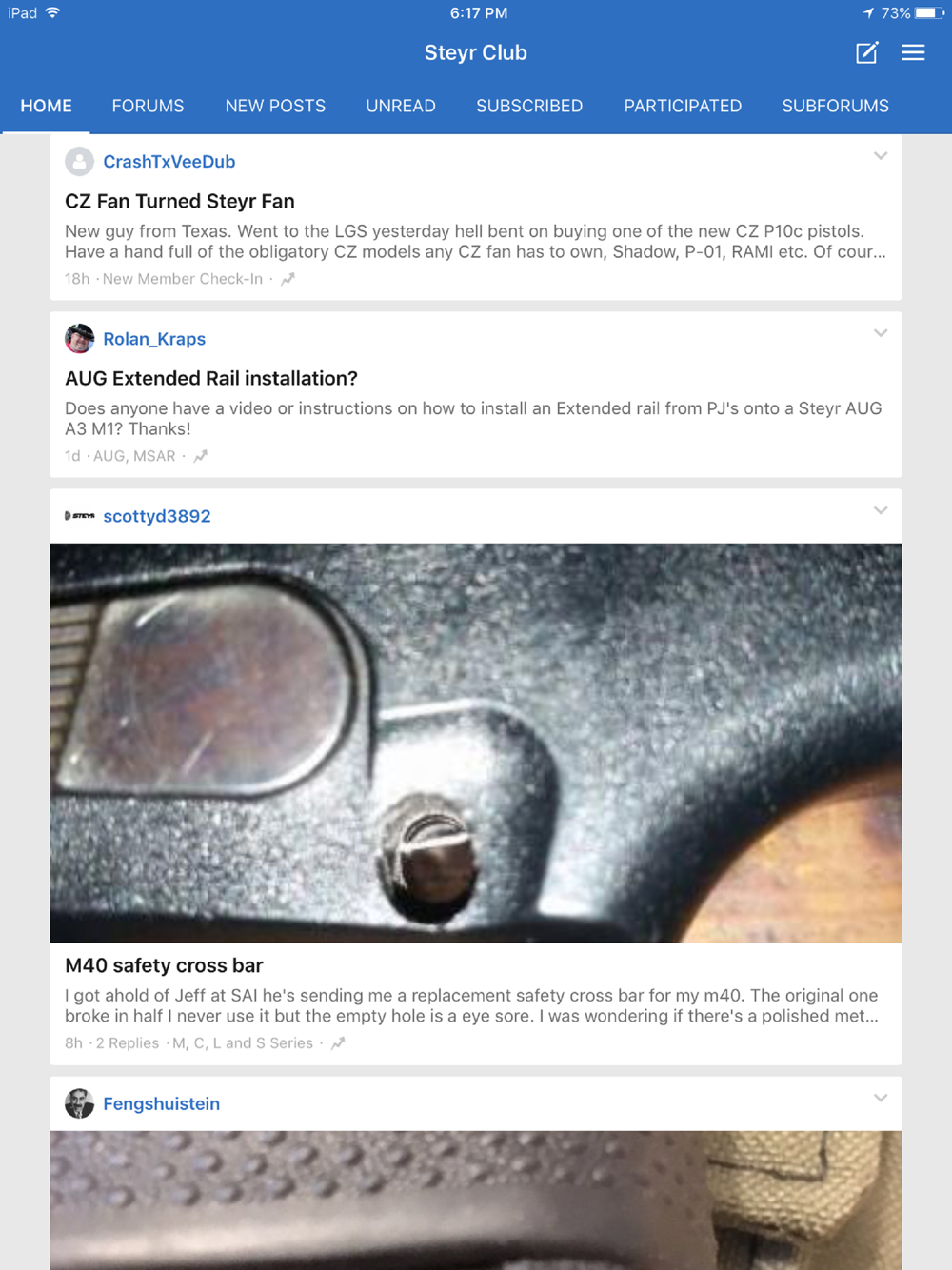
Task: Open username link scottyd3892
Action: tap(157, 516)
